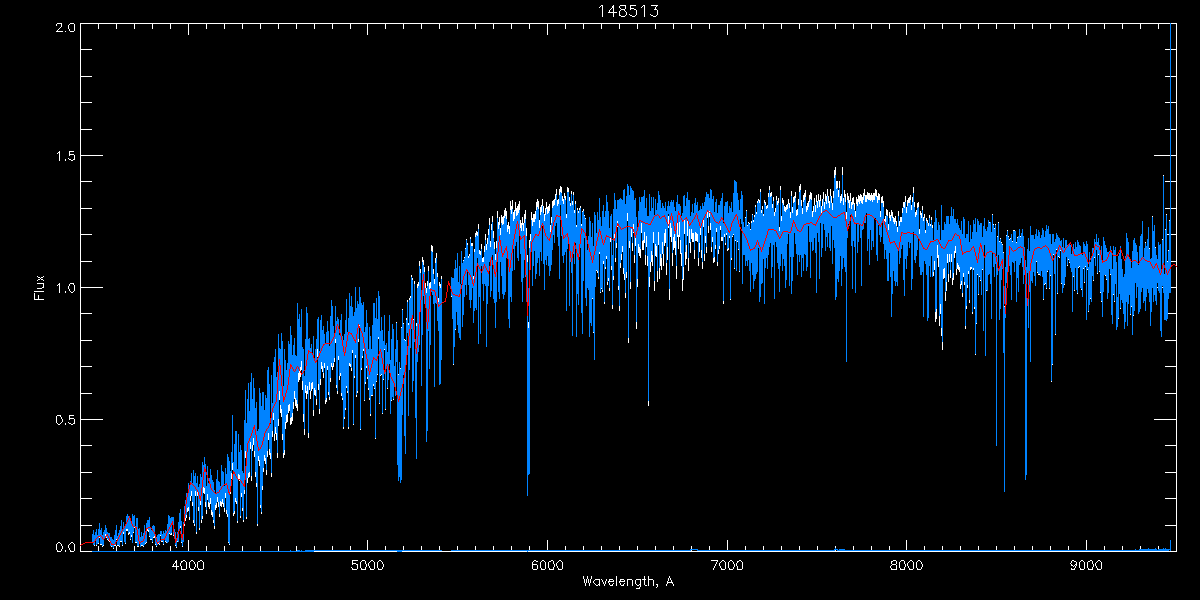Click the deep absorption line bottom near 8540
Viewport: 1200px width, 600px height.
1004,488
